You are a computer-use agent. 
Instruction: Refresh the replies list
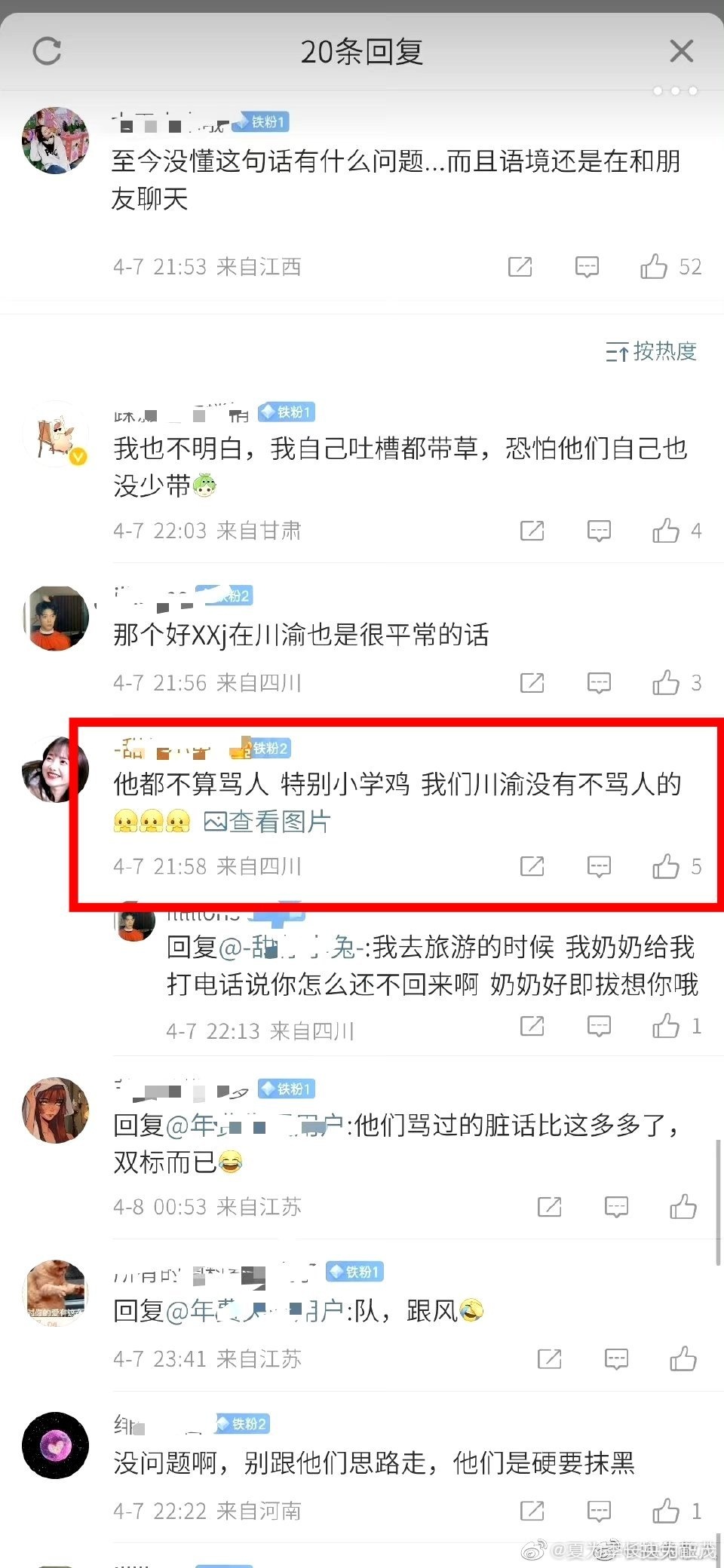coord(48,51)
